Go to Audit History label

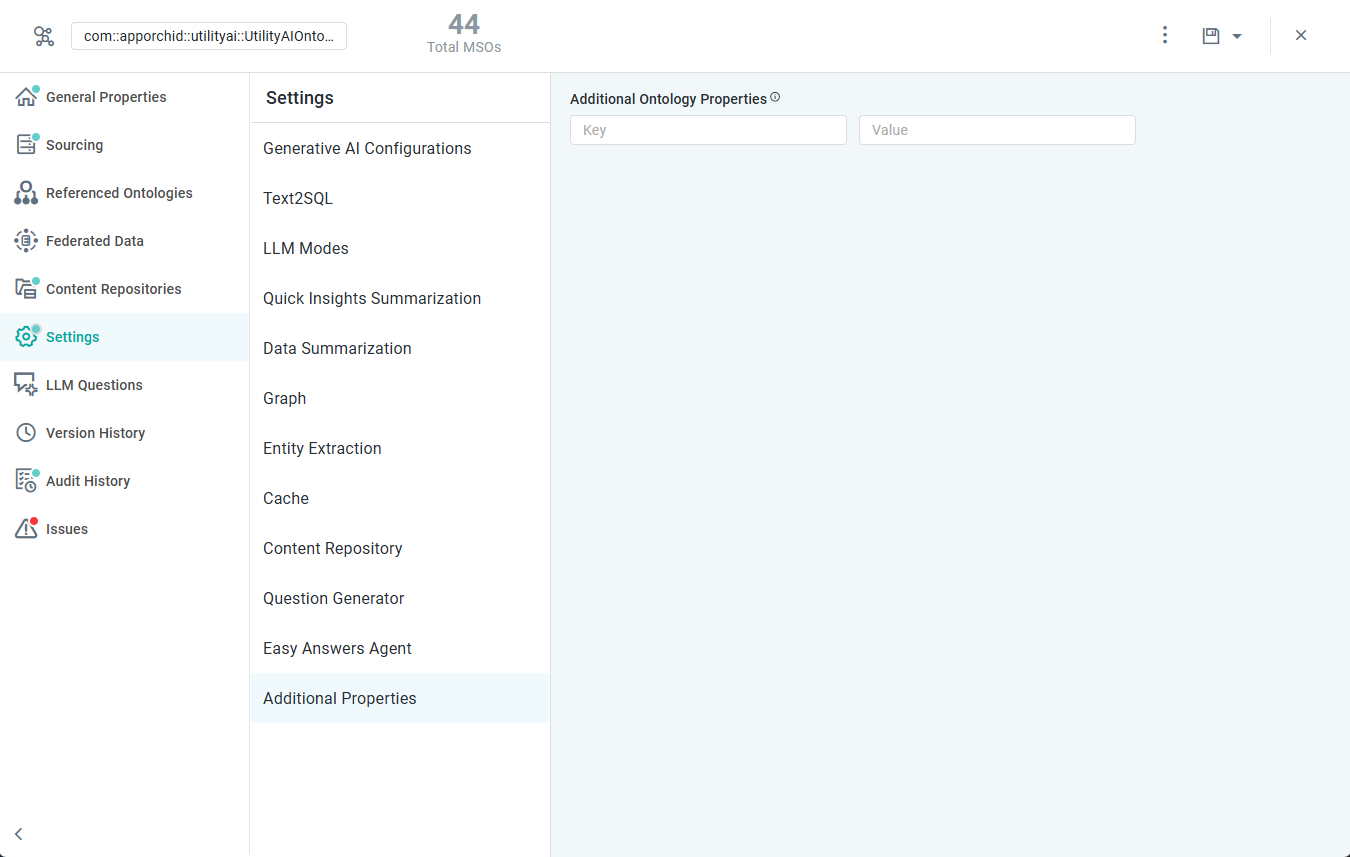coord(88,481)
